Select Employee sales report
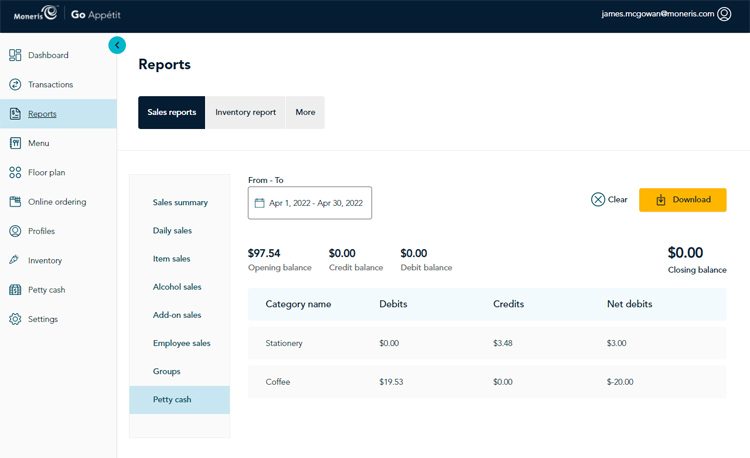Image resolution: width=750 pixels, height=458 pixels. (182, 343)
